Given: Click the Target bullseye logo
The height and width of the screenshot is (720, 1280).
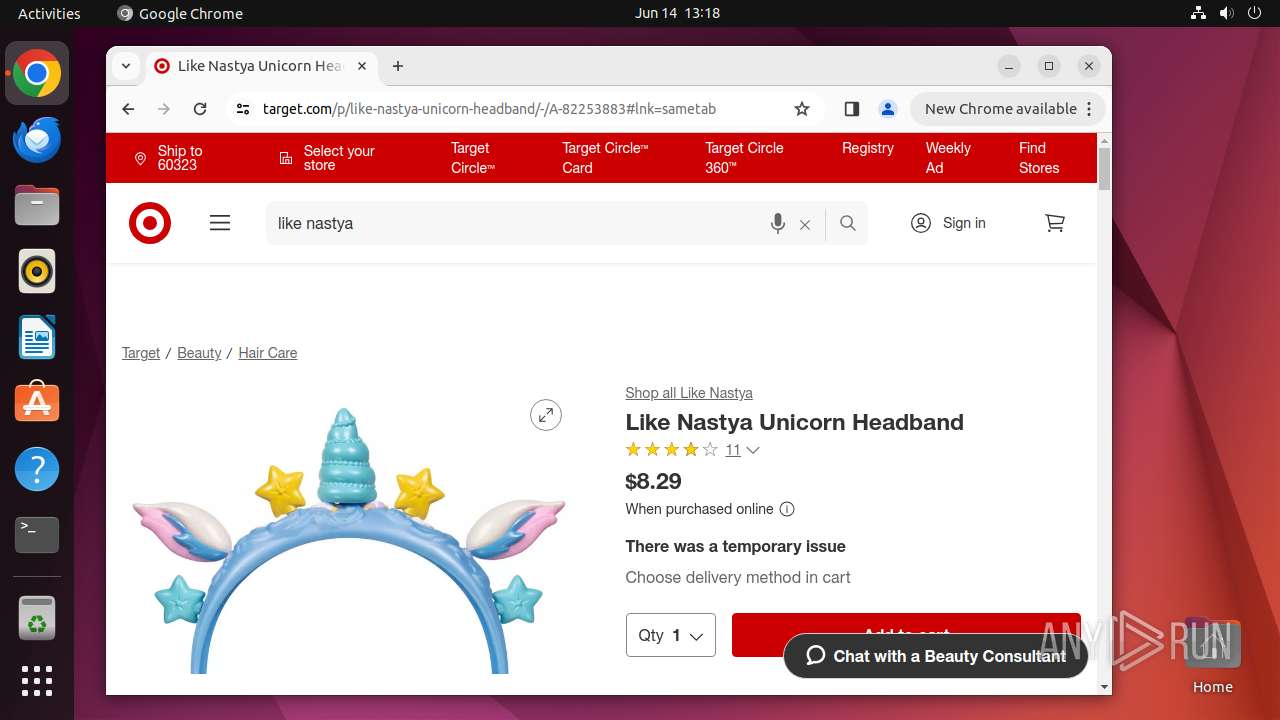Looking at the screenshot, I should coord(150,223).
